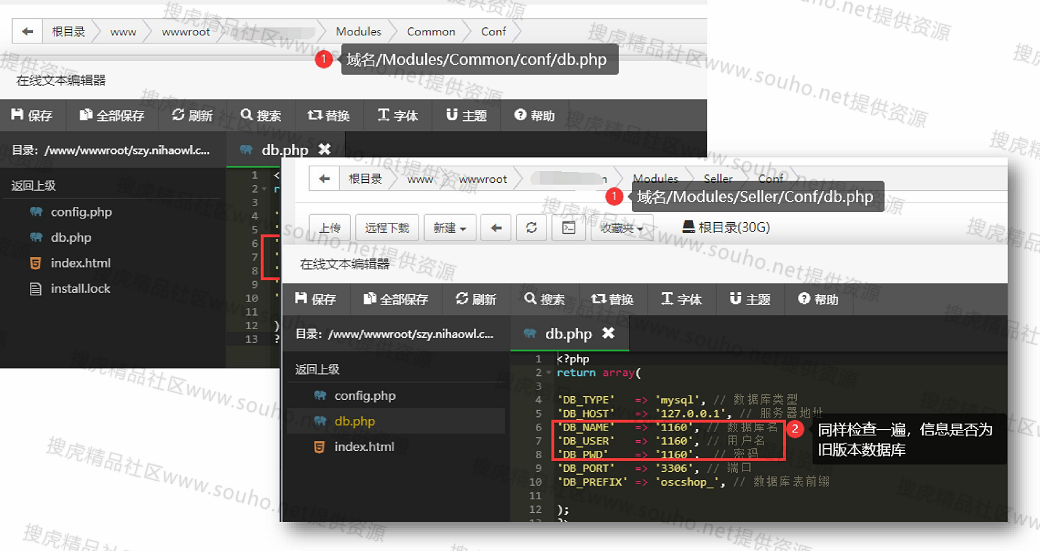
Task: Click '127.0.0.1' host value in code
Action: pos(692,414)
